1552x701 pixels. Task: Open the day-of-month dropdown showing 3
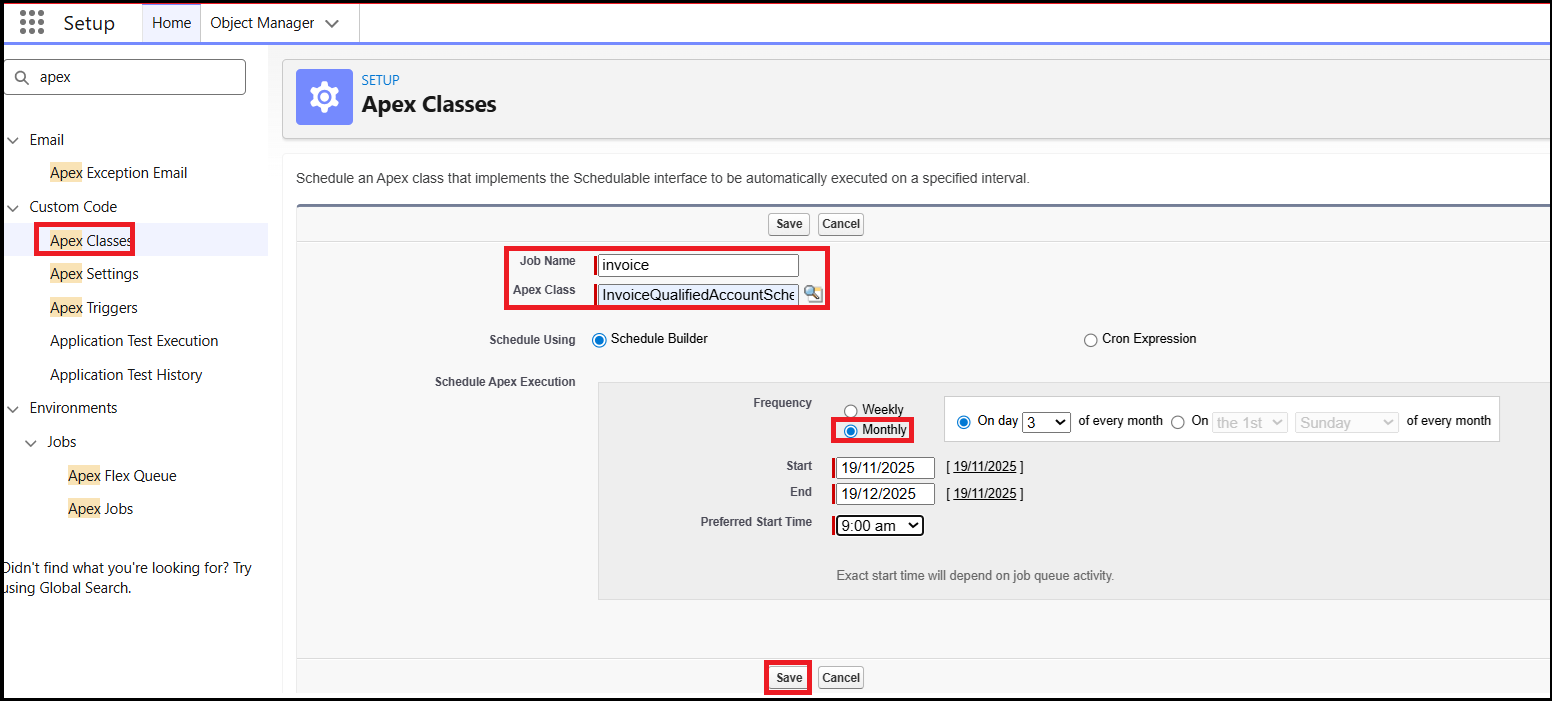tap(1046, 422)
